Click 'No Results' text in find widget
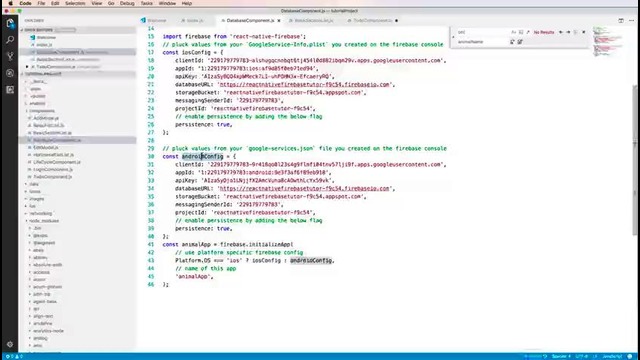The width and height of the screenshot is (640, 360). point(544,32)
